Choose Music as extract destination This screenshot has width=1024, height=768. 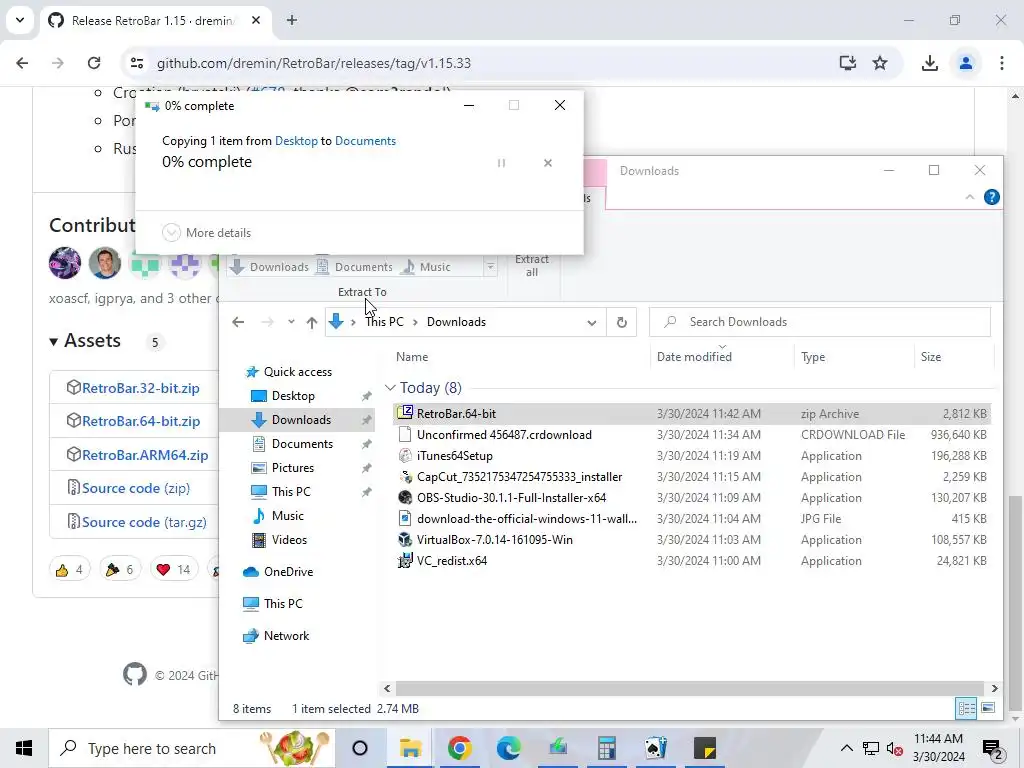(426, 266)
